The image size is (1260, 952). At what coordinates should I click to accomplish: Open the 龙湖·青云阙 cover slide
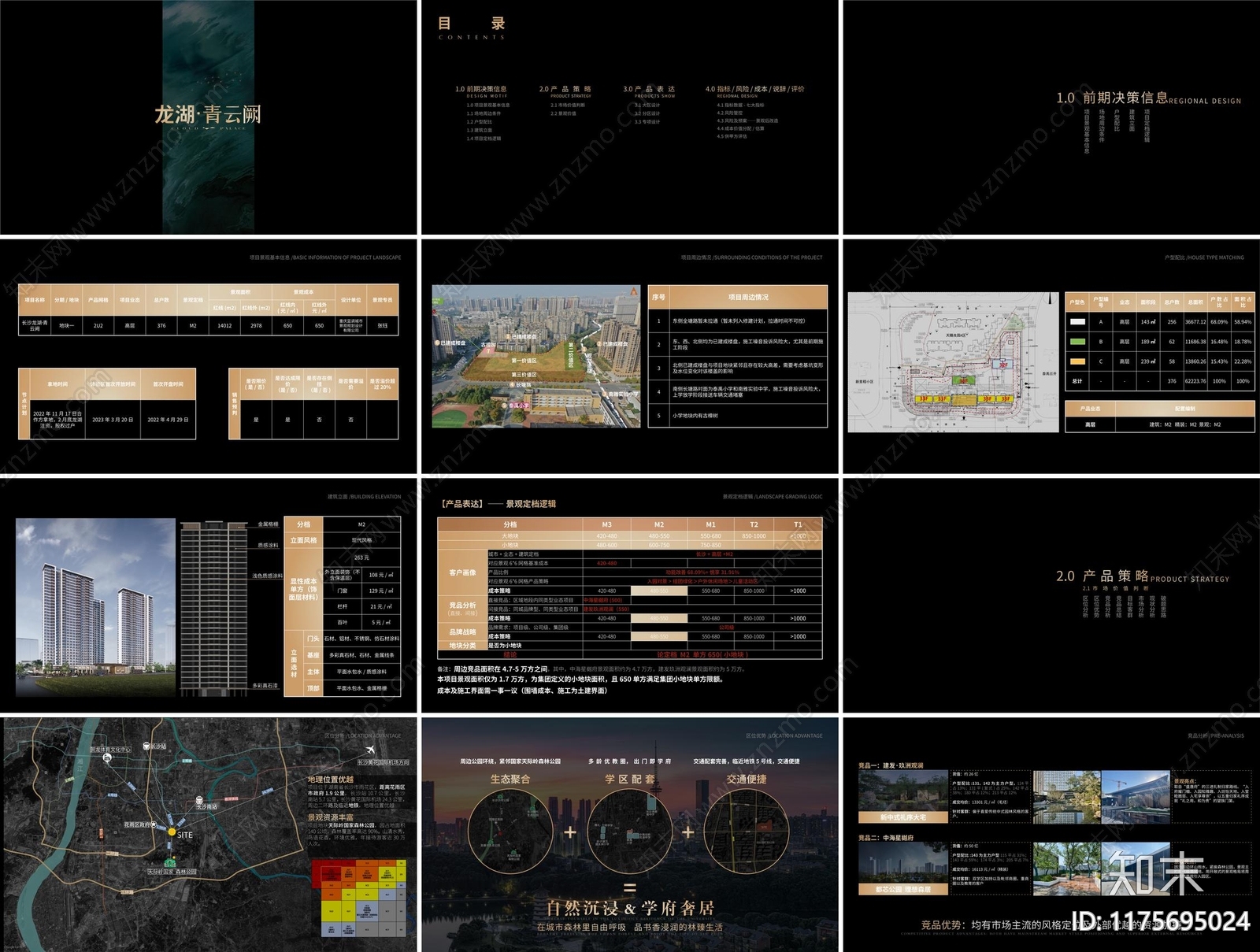[x=209, y=117]
